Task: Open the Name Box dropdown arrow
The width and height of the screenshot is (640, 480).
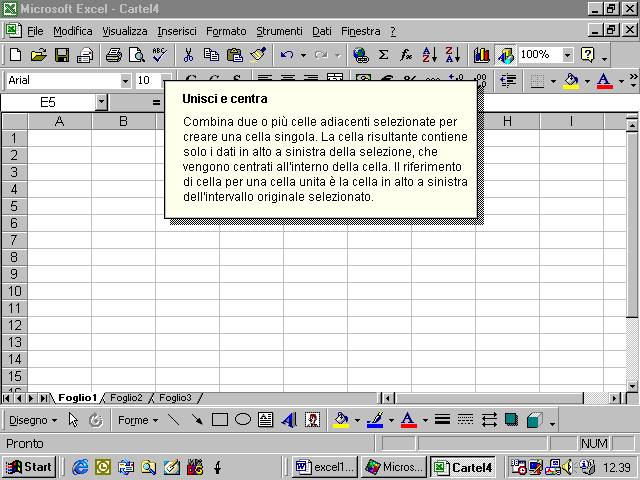Action: tap(101, 102)
